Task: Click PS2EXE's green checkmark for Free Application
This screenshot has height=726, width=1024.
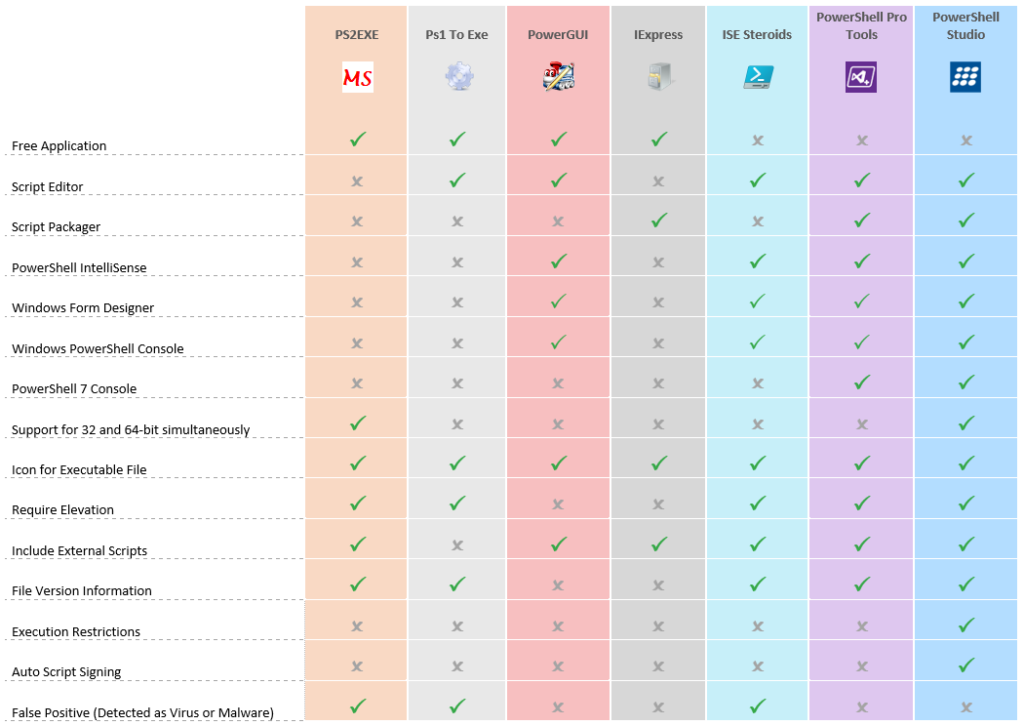Action: 357,140
